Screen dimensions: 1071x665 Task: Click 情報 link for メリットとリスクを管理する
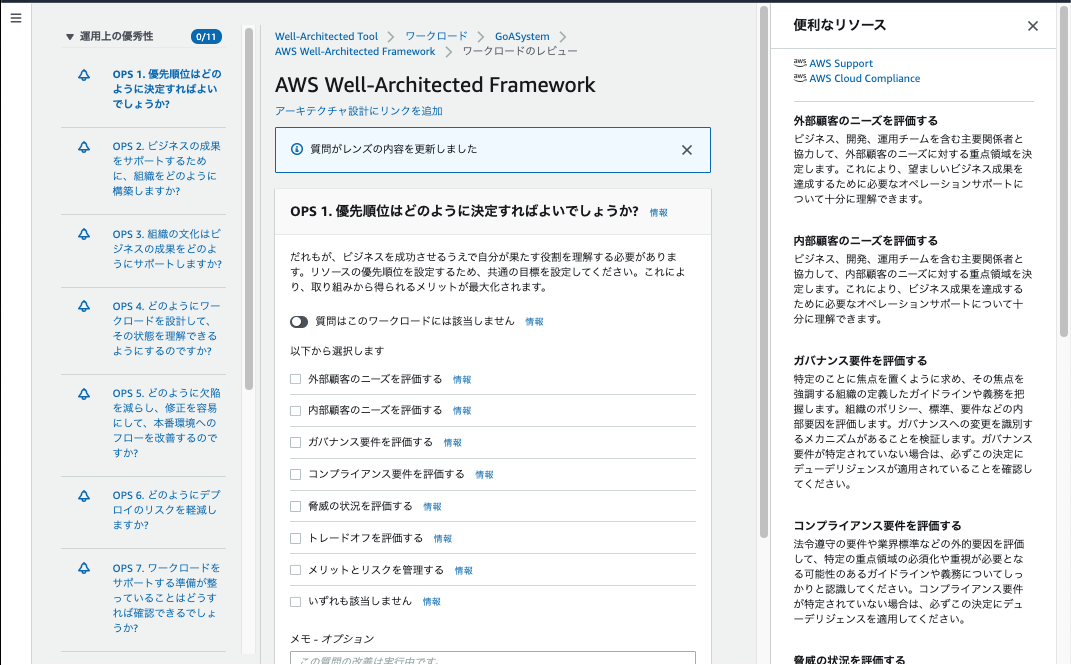[x=463, y=571]
